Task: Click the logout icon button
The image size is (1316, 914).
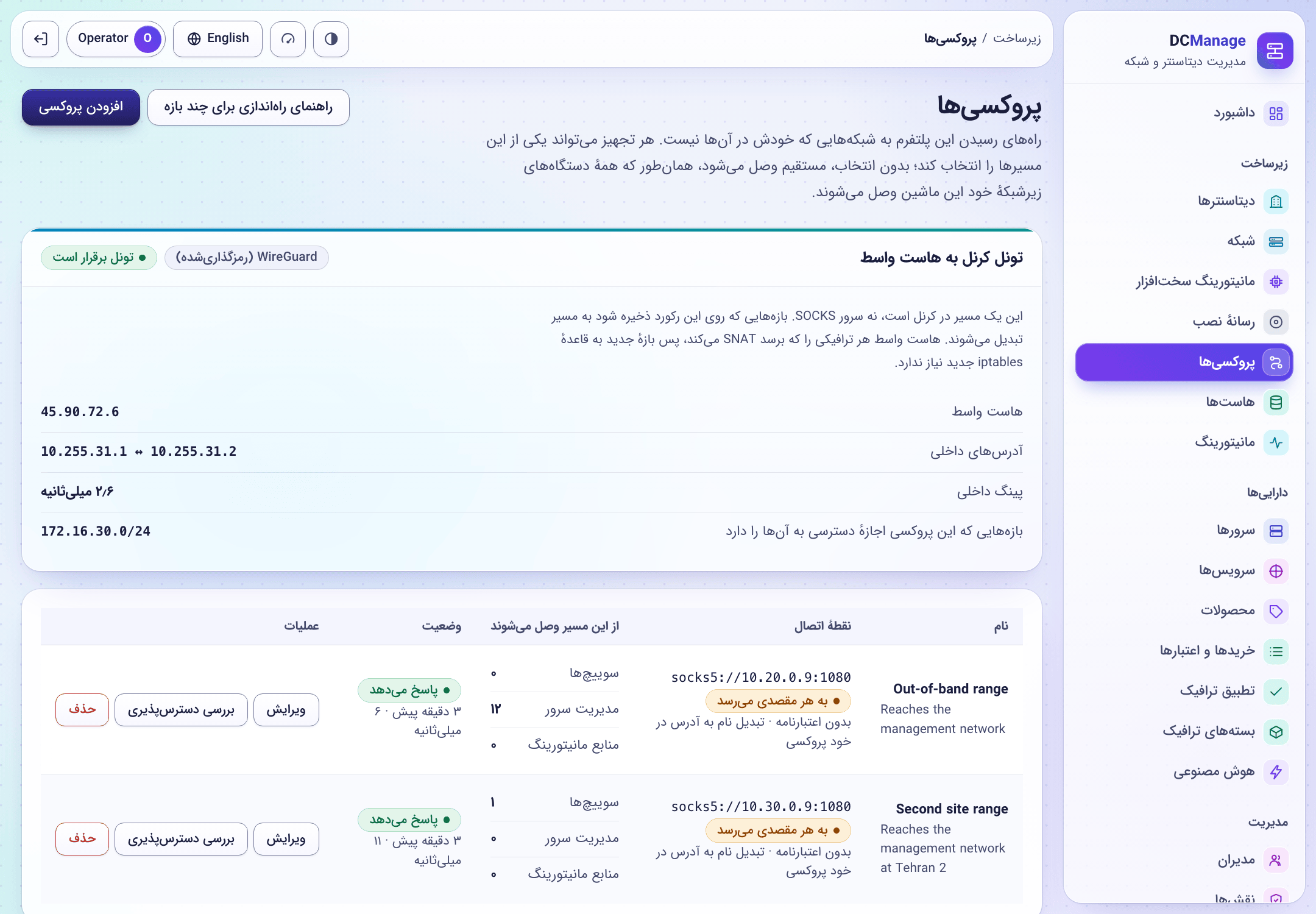Action: click(x=41, y=39)
